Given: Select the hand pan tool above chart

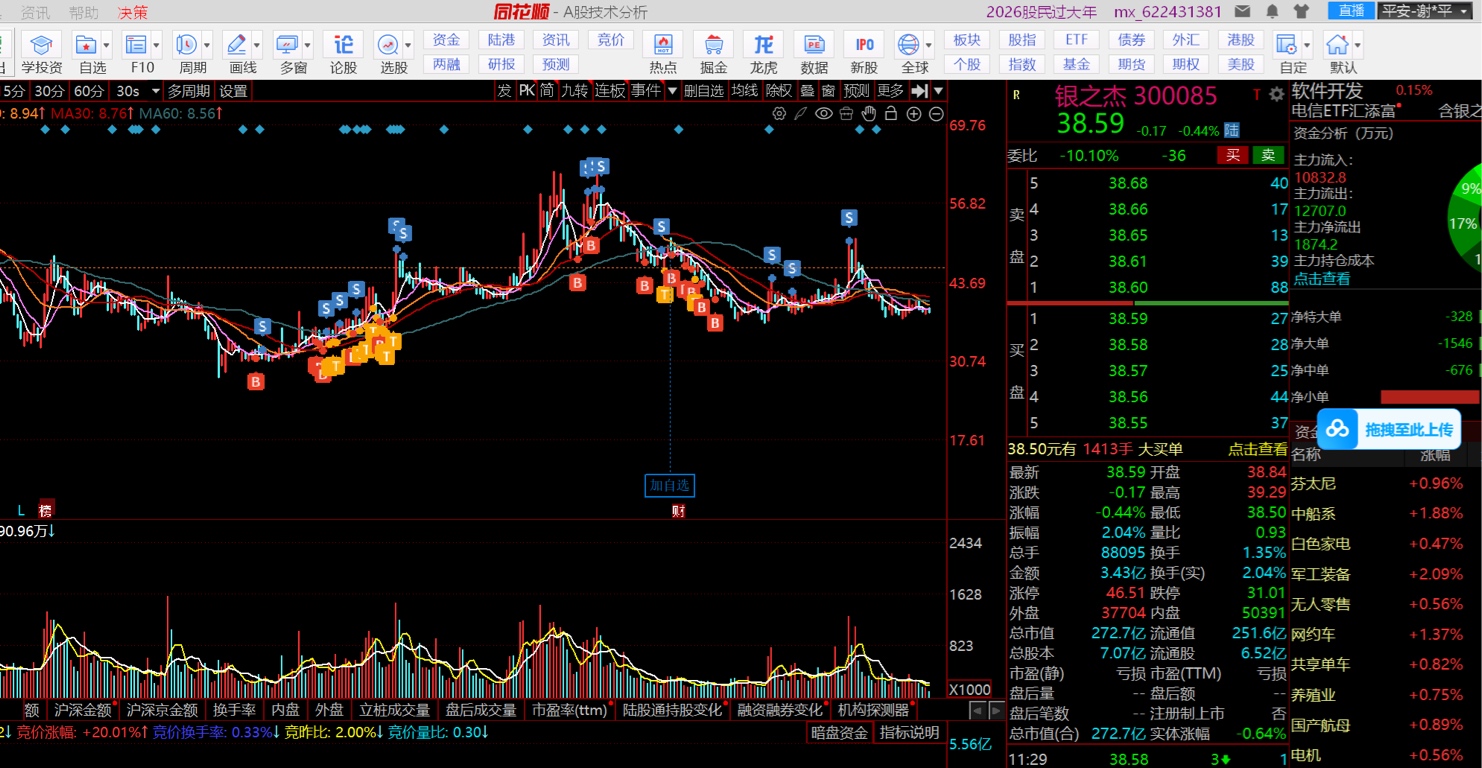Looking at the screenshot, I should pyautogui.click(x=869, y=114).
